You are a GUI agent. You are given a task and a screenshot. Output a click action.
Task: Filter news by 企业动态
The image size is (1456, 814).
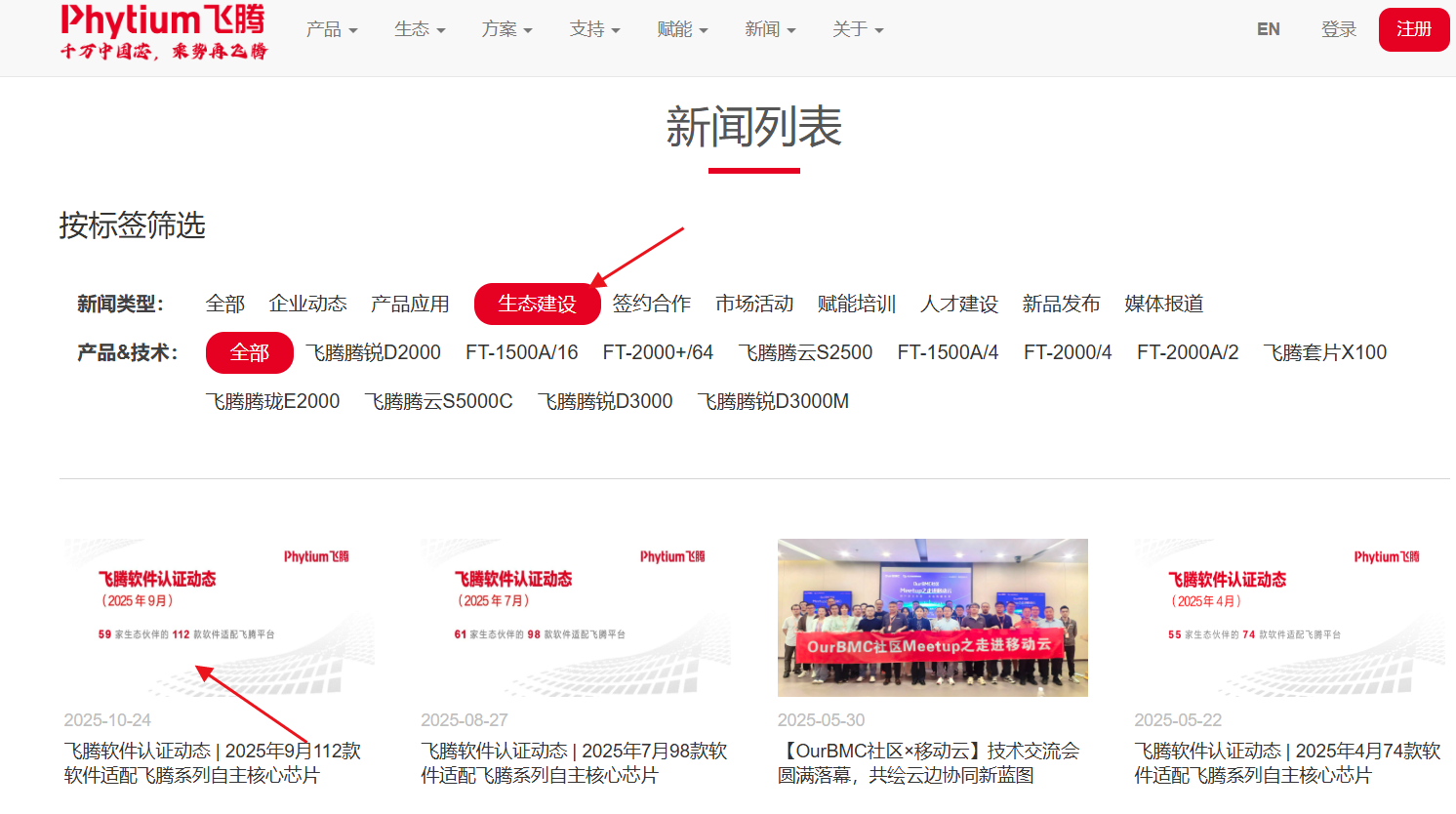(308, 304)
